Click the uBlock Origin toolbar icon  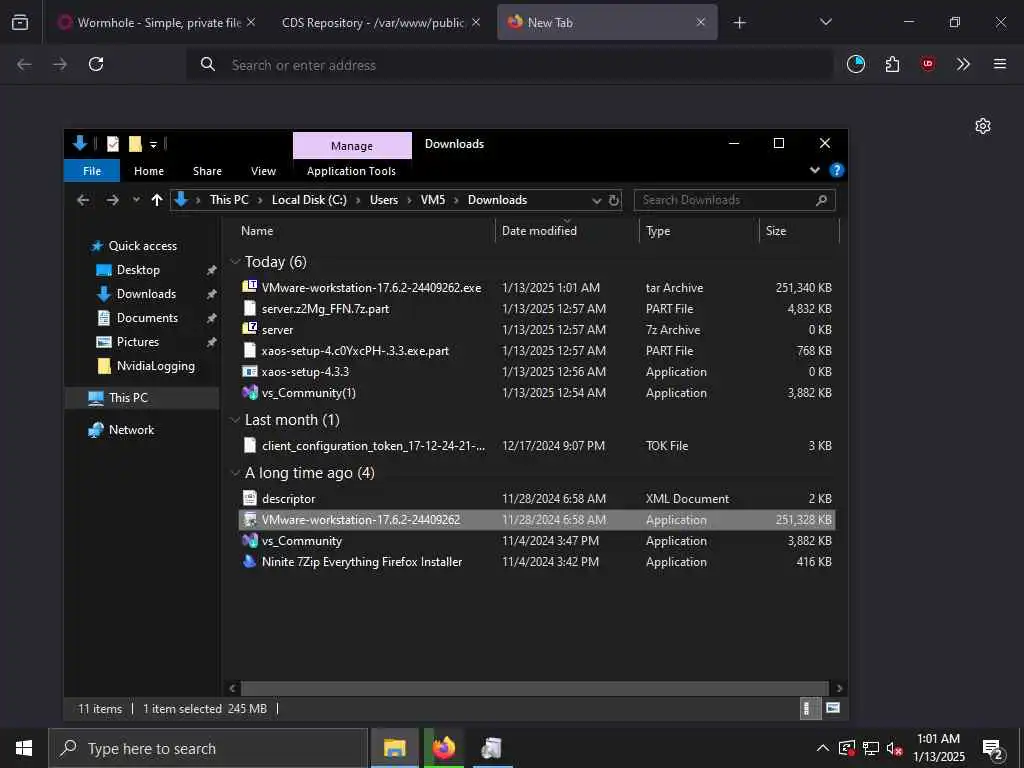(927, 64)
